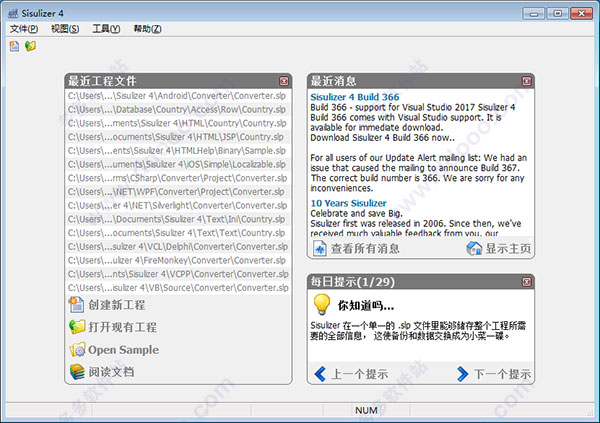This screenshot has width=600, height=423.
Task: Click the previous tip left arrow icon
Action: pyautogui.click(x=320, y=374)
